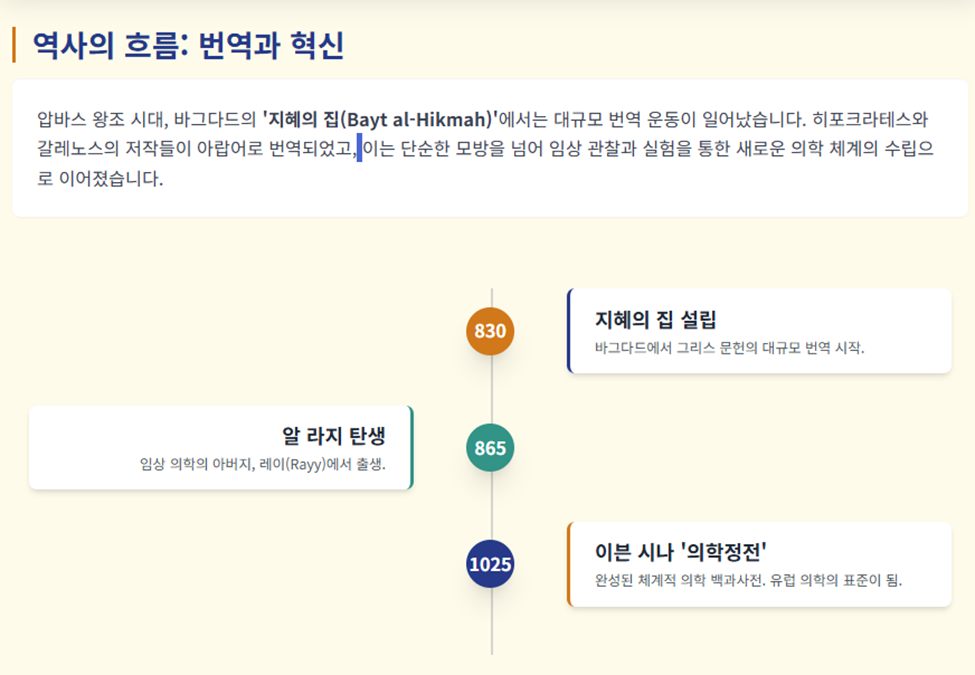Open the 알 라지 탄생 card
975x675 pixels.
pos(221,448)
